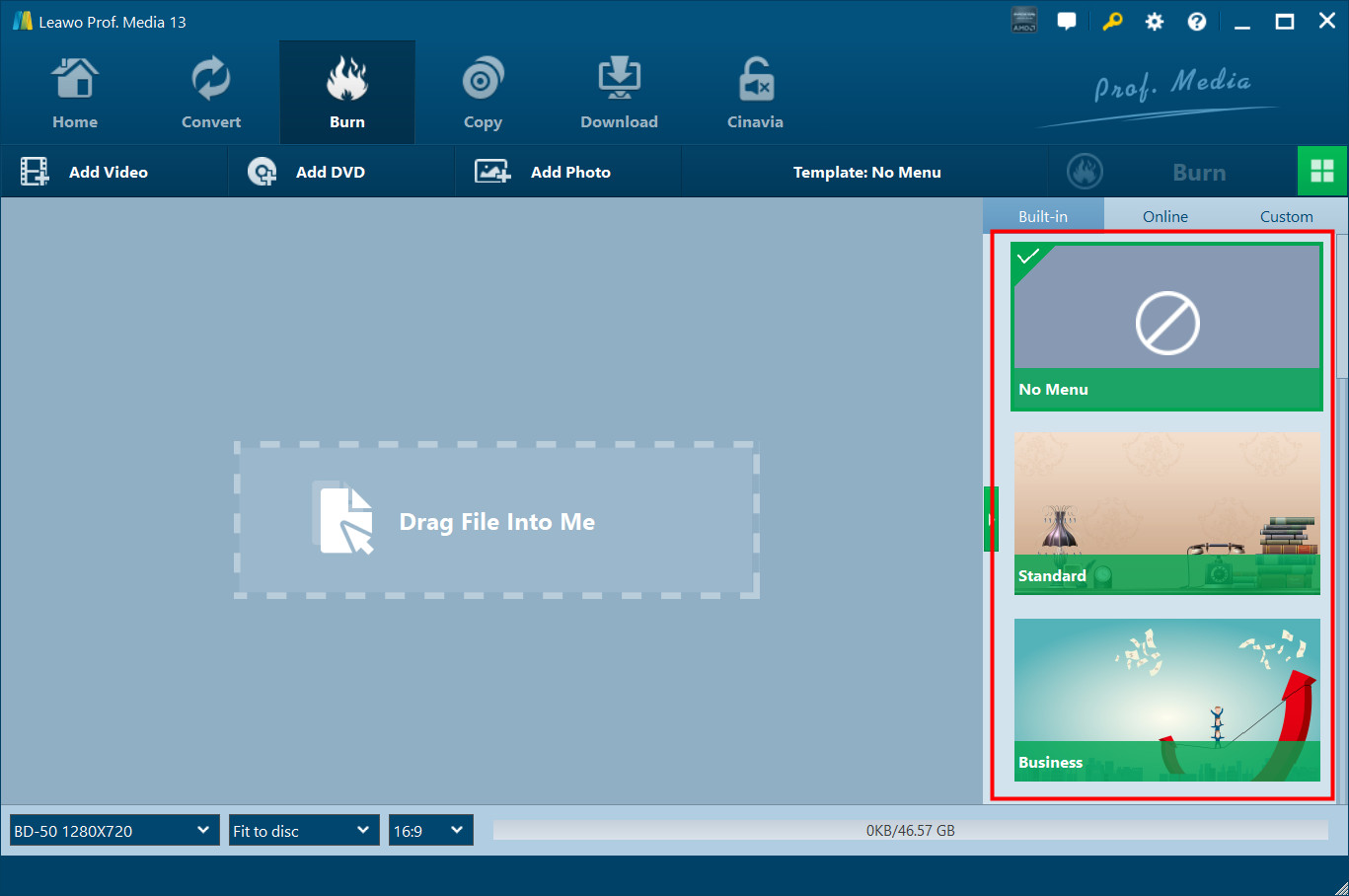Click the Drag File Into Me text
Viewport: 1349px width, 896px height.
tap(497, 522)
